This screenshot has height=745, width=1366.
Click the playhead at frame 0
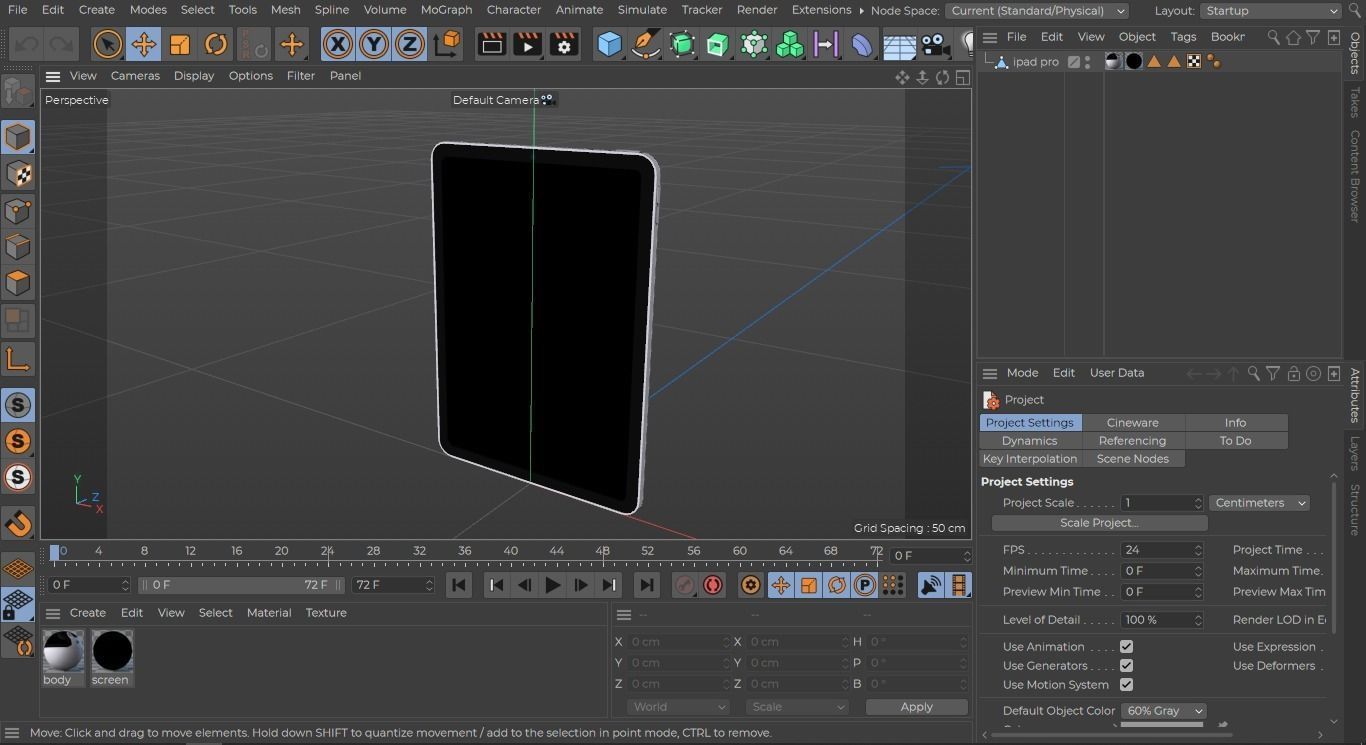point(55,552)
